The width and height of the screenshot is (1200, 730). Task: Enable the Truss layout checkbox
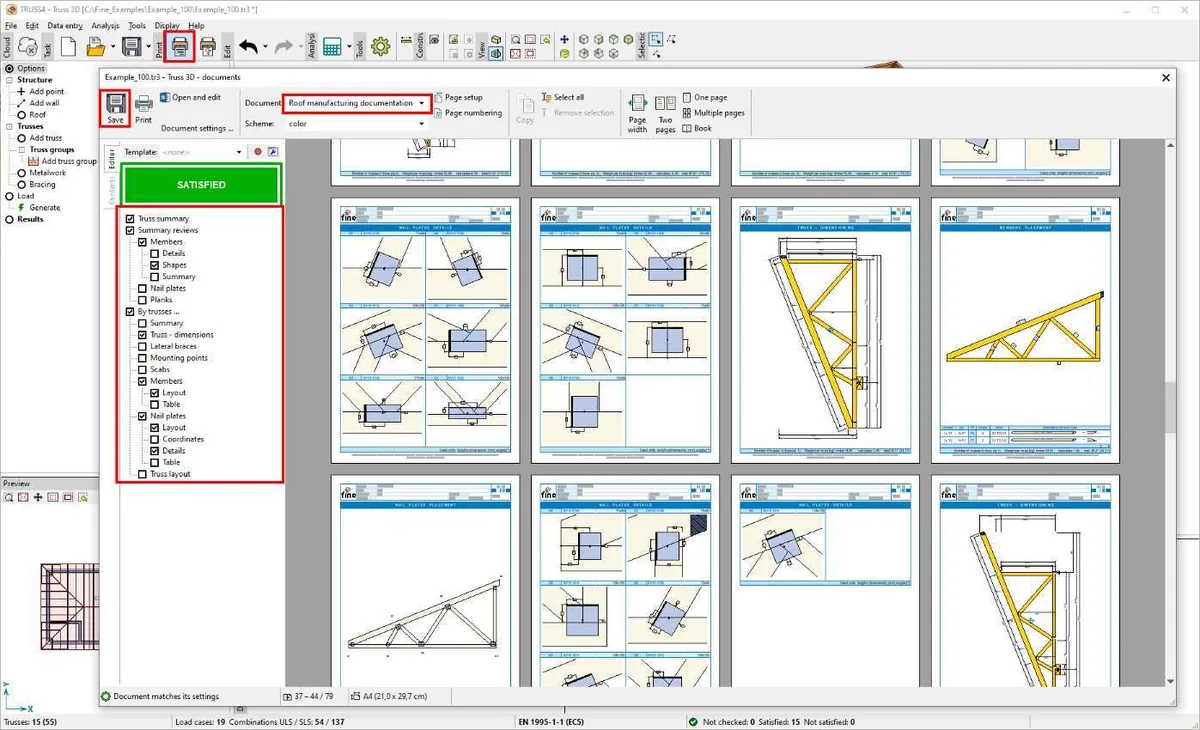coord(142,474)
